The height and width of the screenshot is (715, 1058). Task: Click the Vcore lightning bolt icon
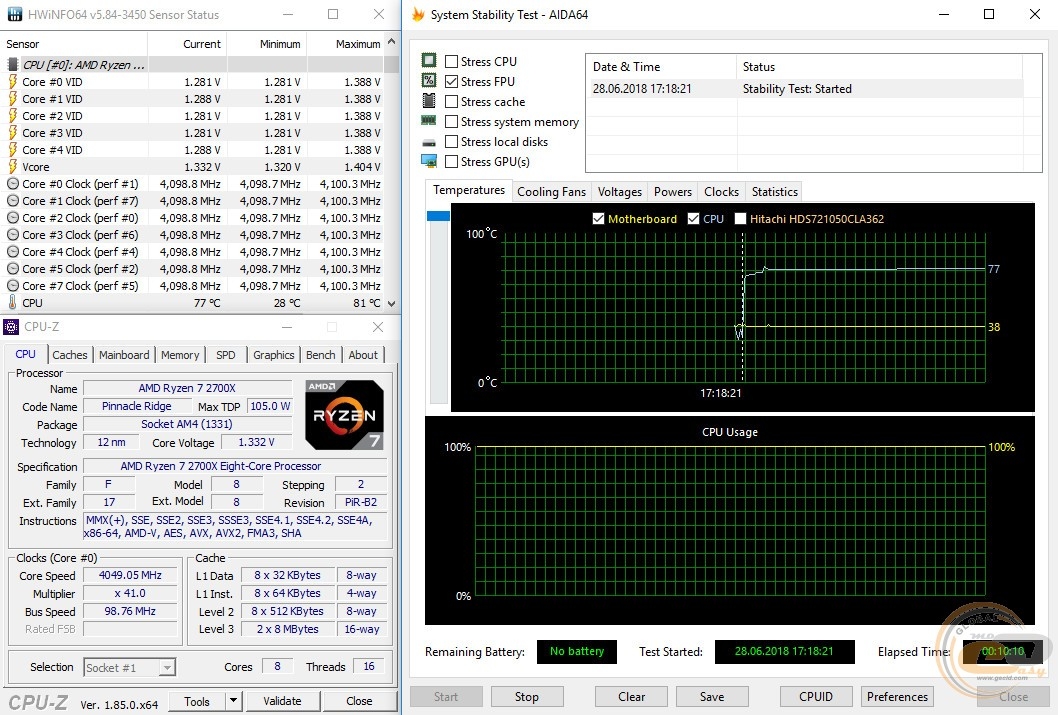(x=12, y=167)
